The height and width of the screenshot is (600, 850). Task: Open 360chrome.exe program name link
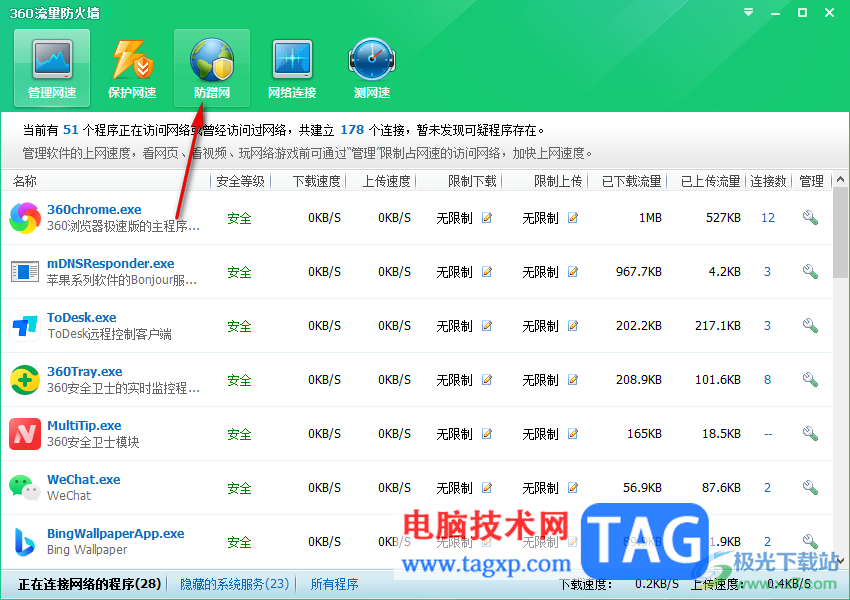(94, 209)
